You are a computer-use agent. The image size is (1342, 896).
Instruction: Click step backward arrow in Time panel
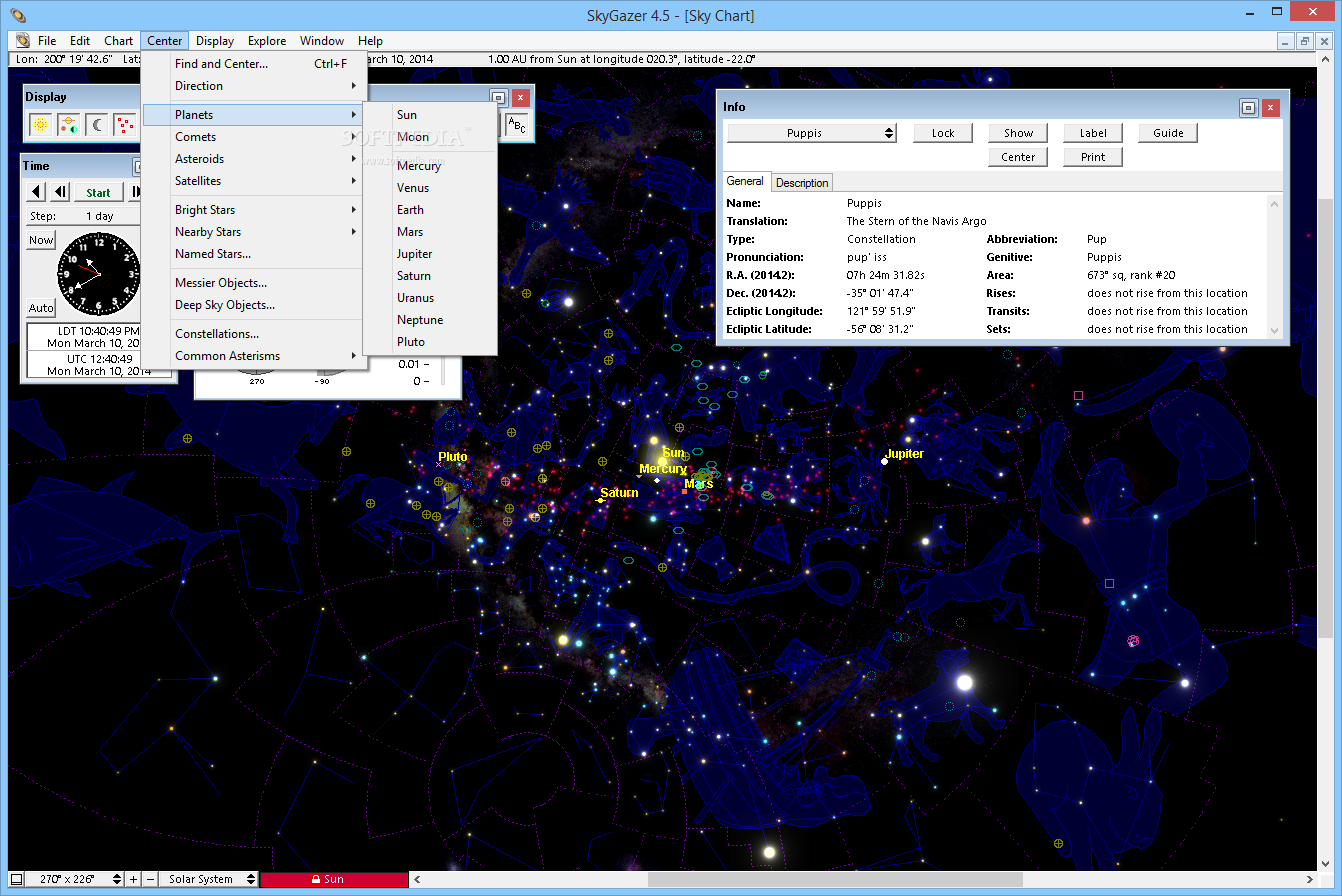pos(37,192)
